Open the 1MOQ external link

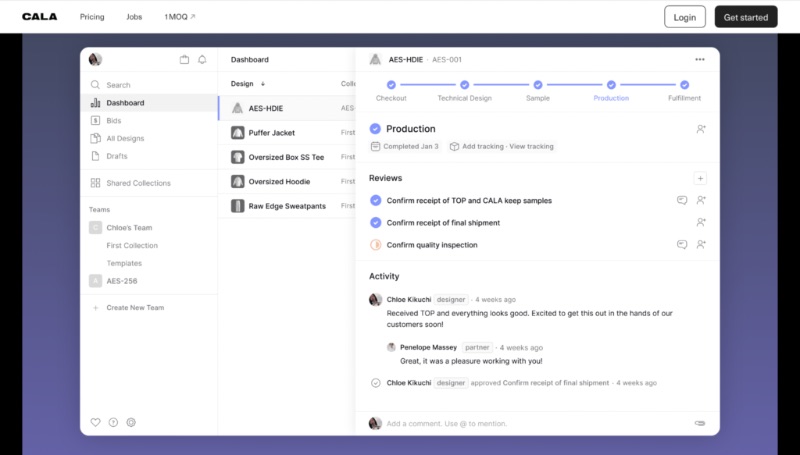[x=180, y=17]
